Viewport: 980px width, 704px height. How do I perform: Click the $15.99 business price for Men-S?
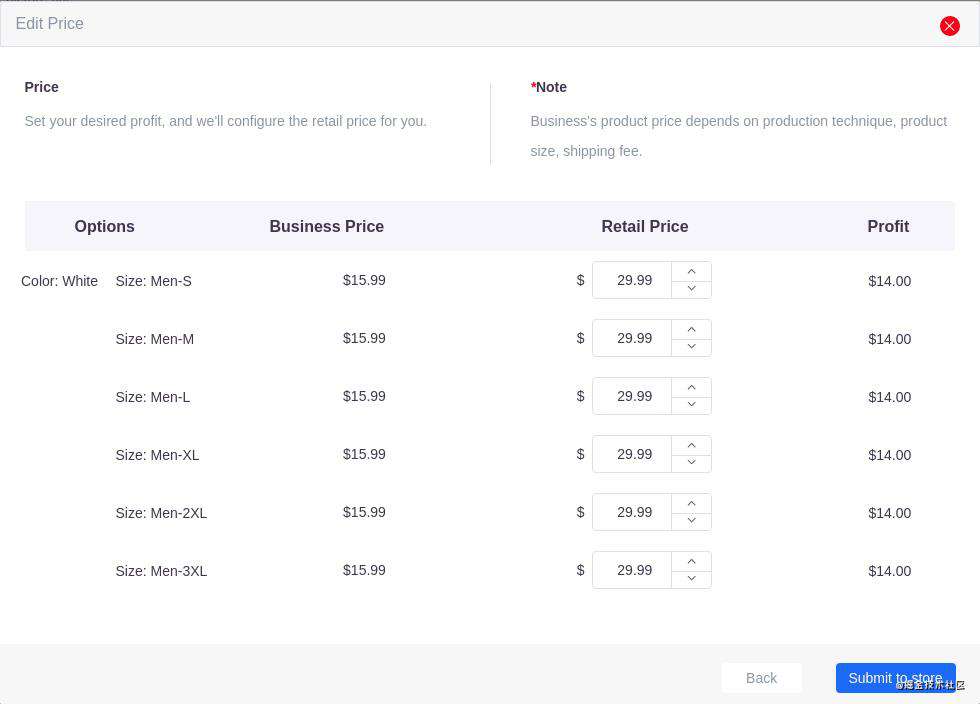(364, 280)
